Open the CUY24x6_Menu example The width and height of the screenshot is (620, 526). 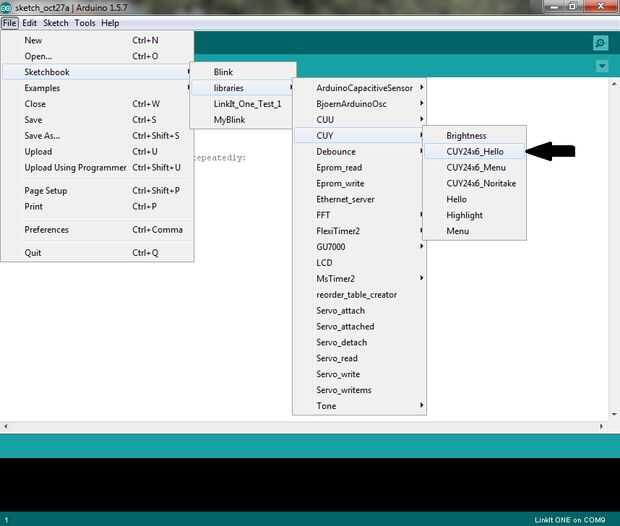coord(474,168)
